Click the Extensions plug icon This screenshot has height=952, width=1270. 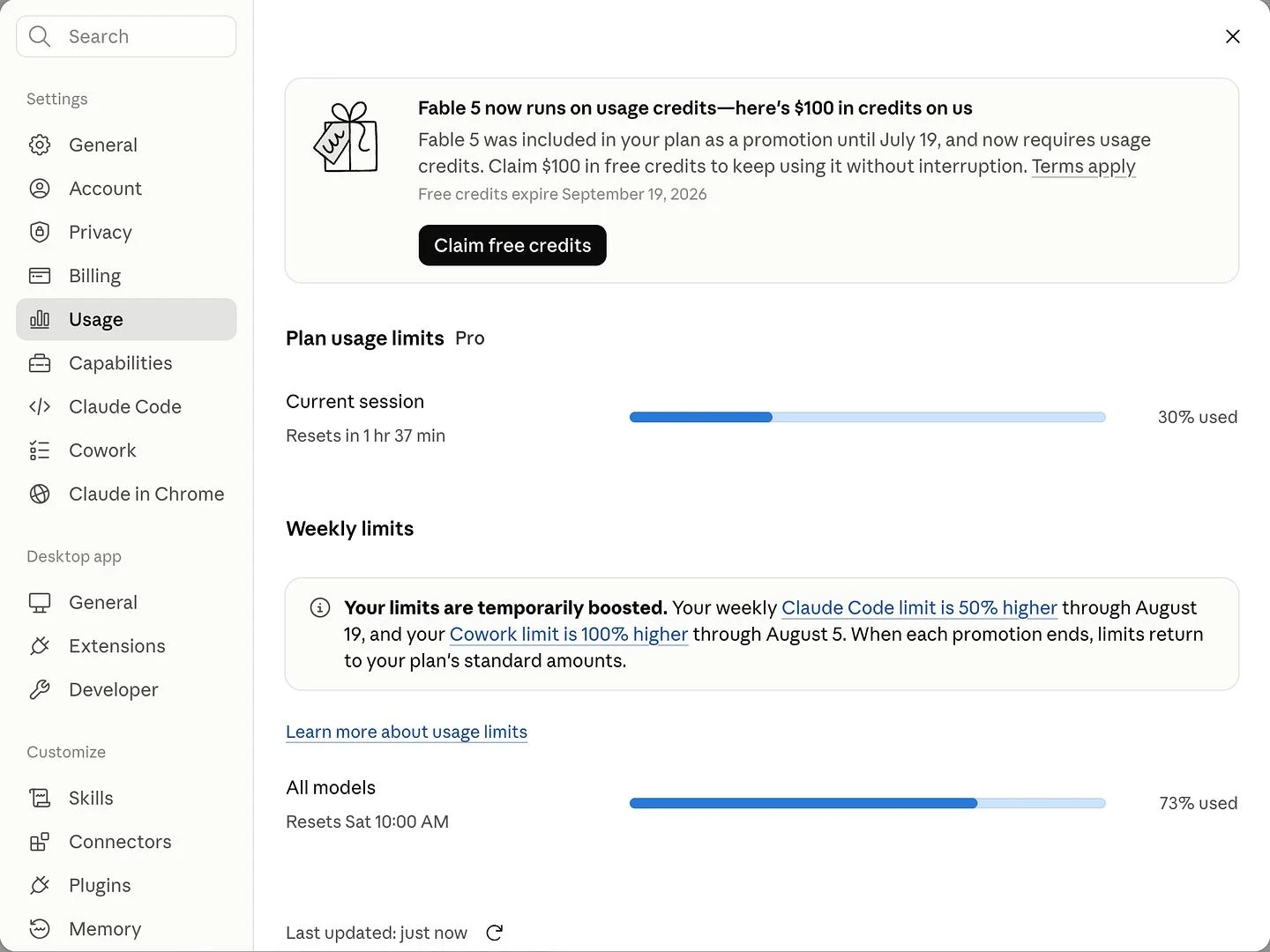coord(40,646)
